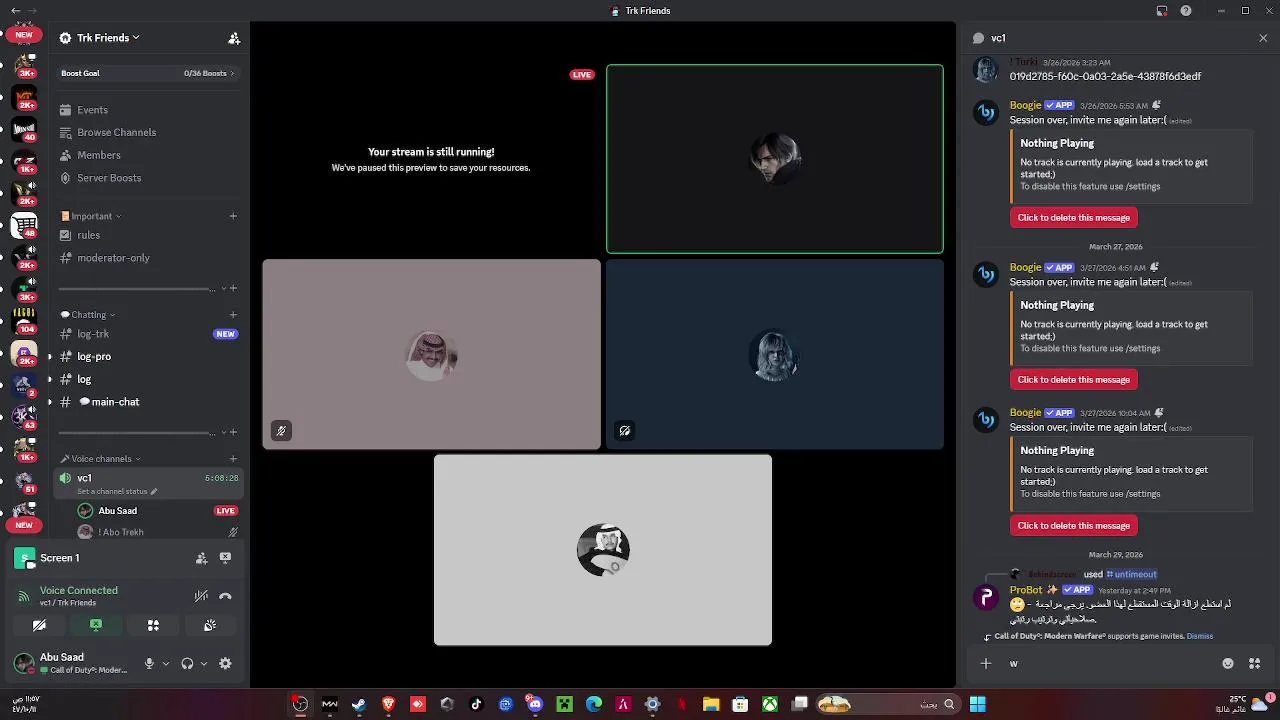This screenshot has height=720, width=1280.
Task: Deafen with the headphones button
Action: pyautogui.click(x=187, y=663)
